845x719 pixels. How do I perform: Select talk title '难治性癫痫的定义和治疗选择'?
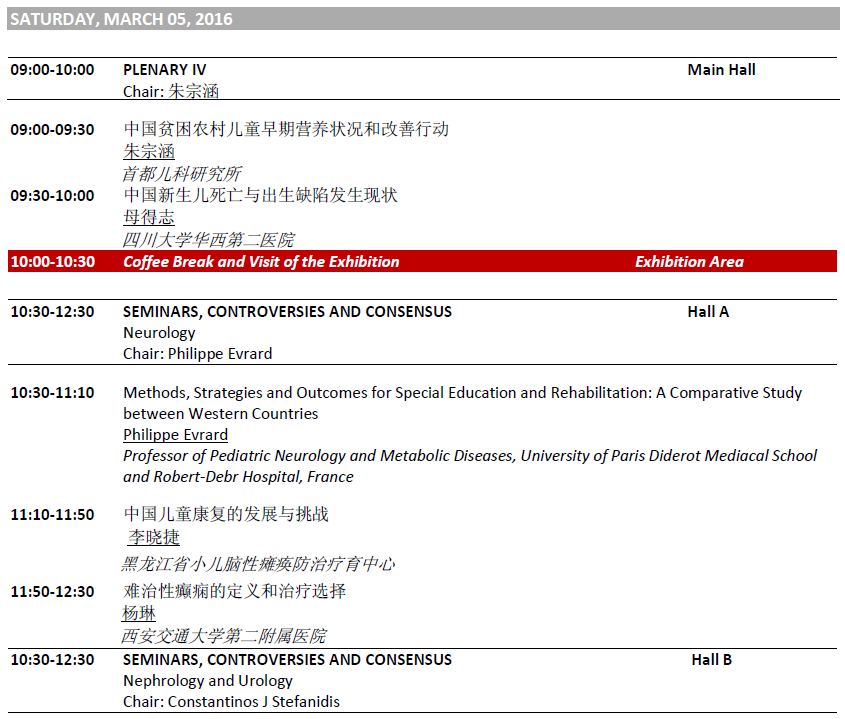tap(234, 591)
